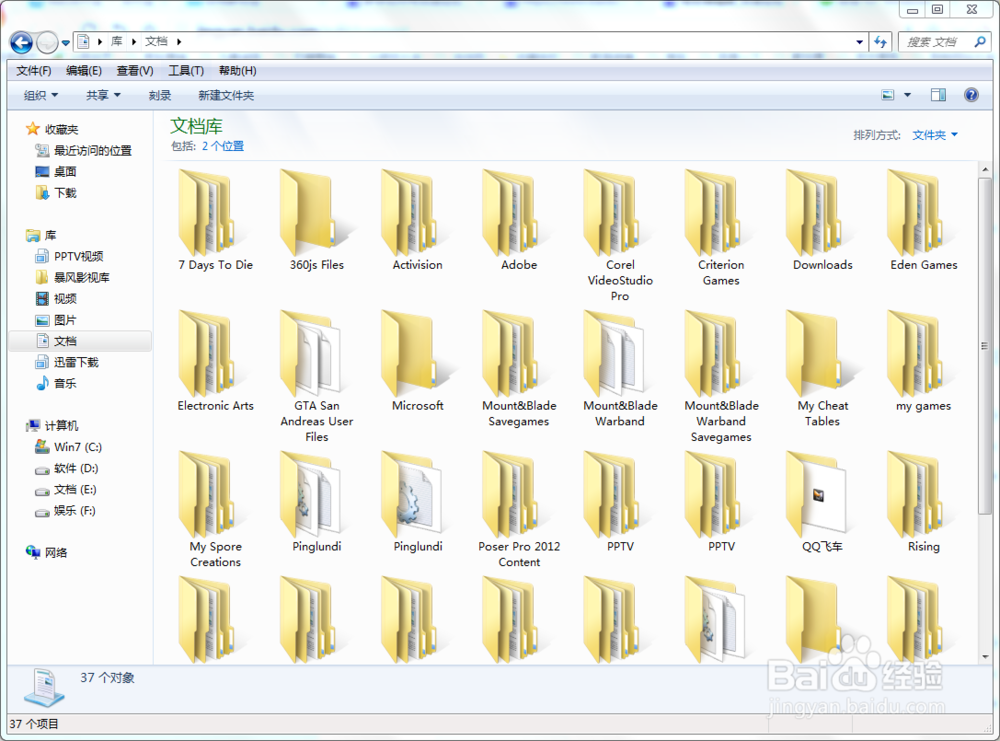
Task: Select the my games folder
Action: click(x=923, y=362)
